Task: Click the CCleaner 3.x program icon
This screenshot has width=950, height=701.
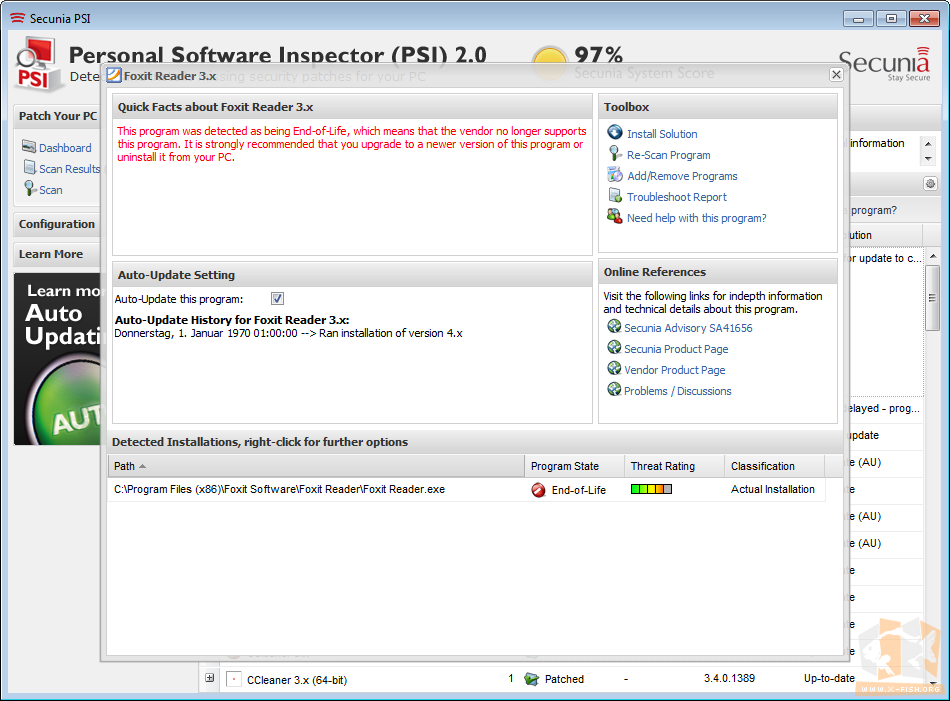Action: (x=234, y=679)
